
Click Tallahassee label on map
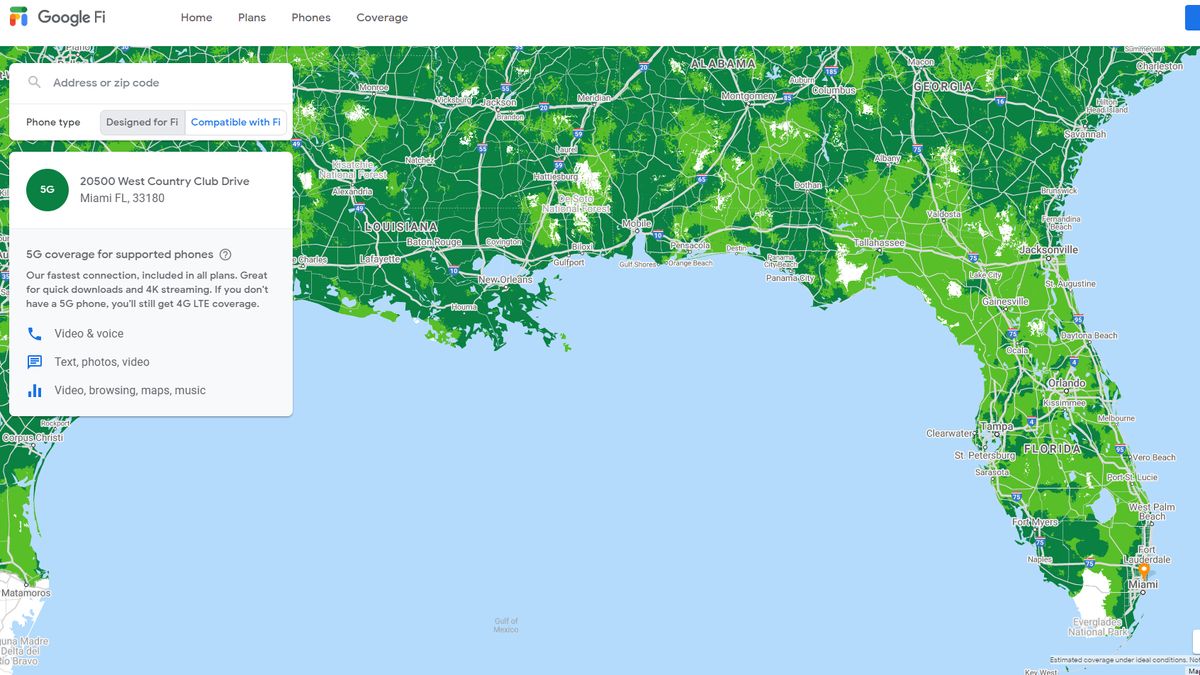[x=879, y=243]
